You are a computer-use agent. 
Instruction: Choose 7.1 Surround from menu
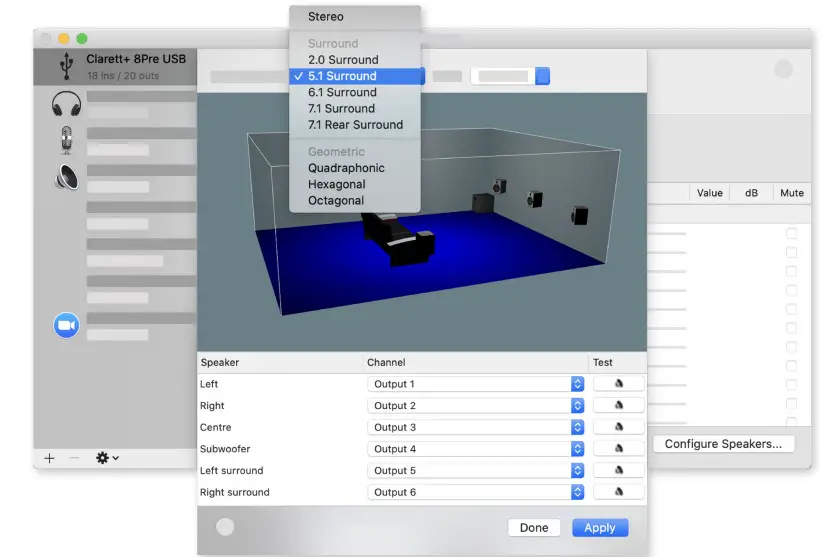(x=355, y=109)
